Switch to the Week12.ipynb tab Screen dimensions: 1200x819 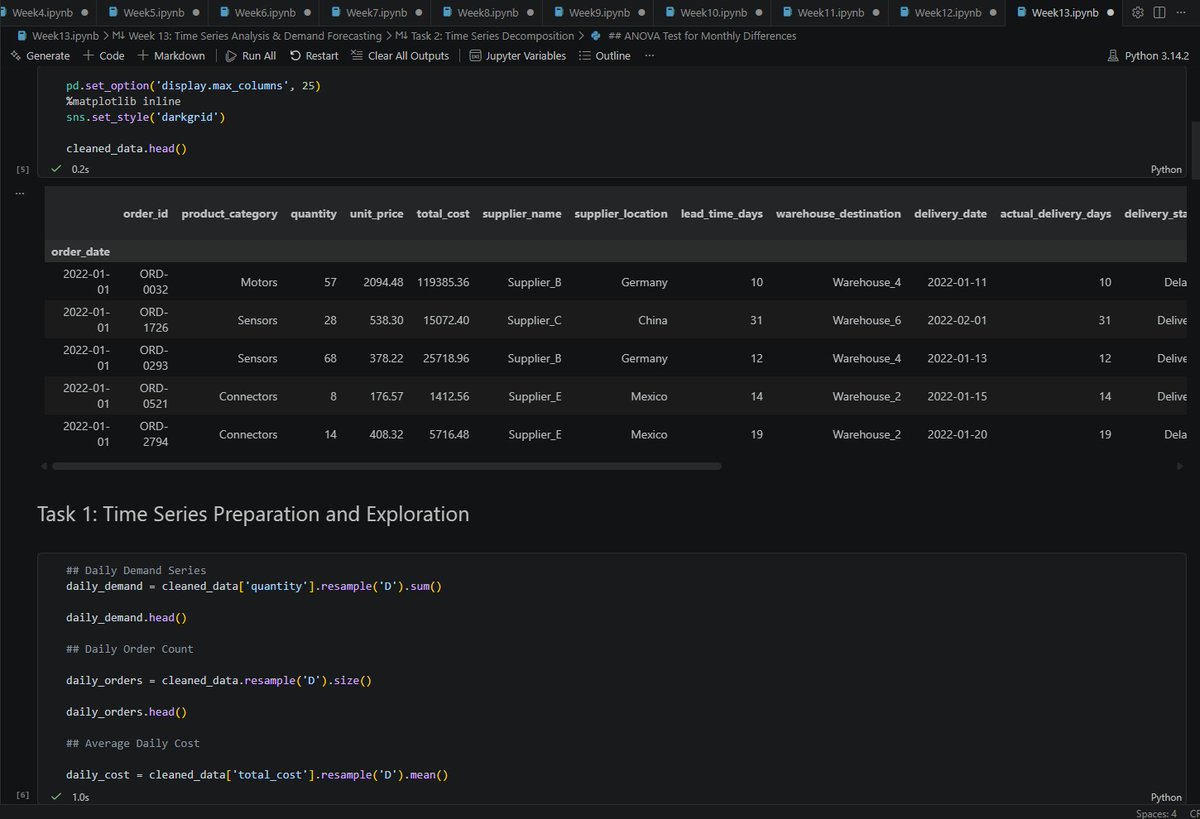click(947, 13)
